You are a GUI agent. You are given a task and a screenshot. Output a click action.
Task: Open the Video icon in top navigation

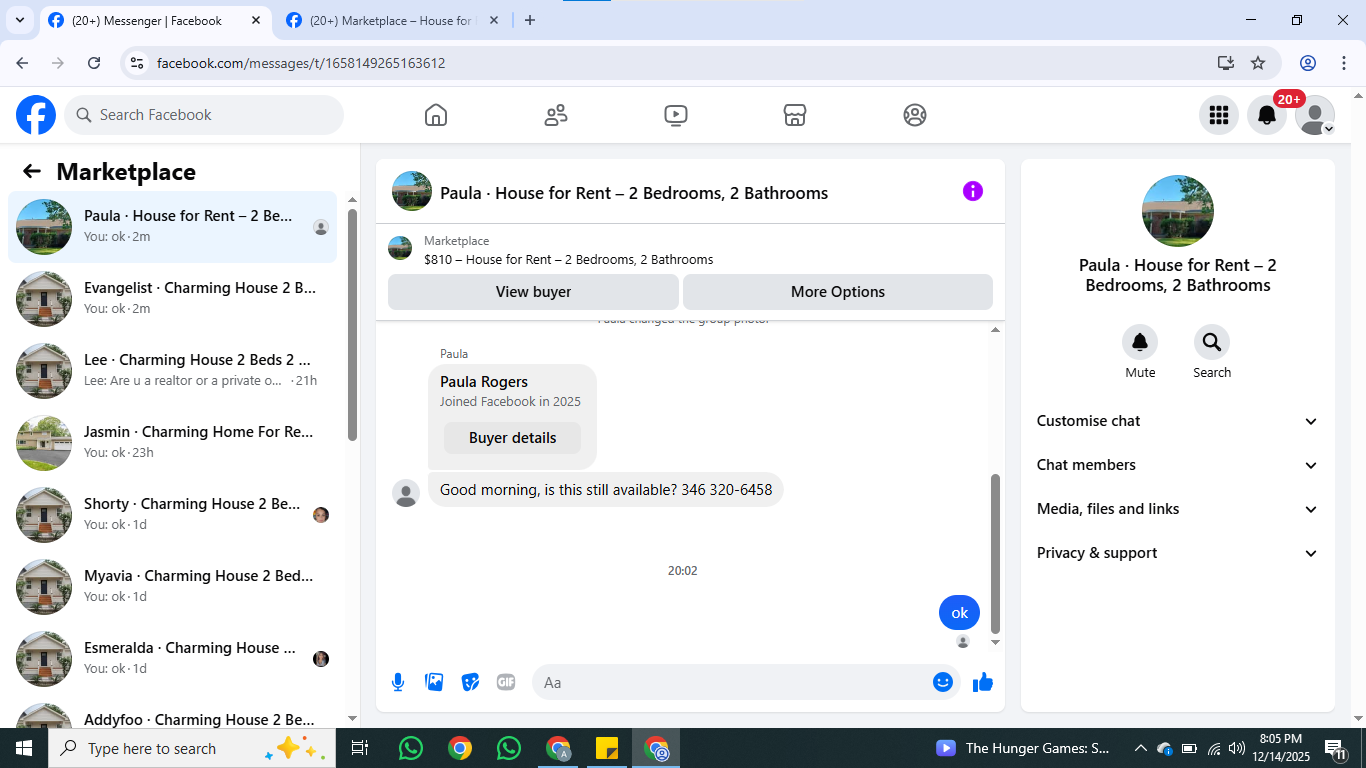click(x=676, y=115)
